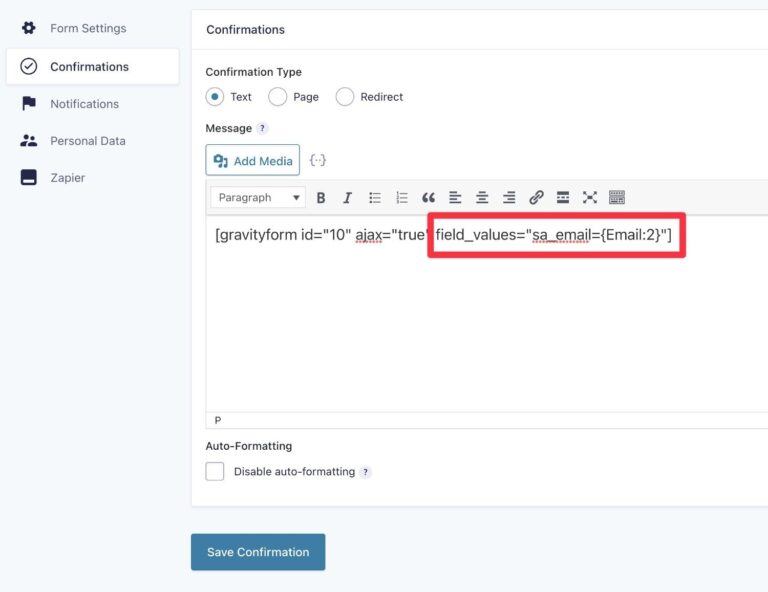Click the insert link icon
This screenshot has height=592, width=768.
536,198
